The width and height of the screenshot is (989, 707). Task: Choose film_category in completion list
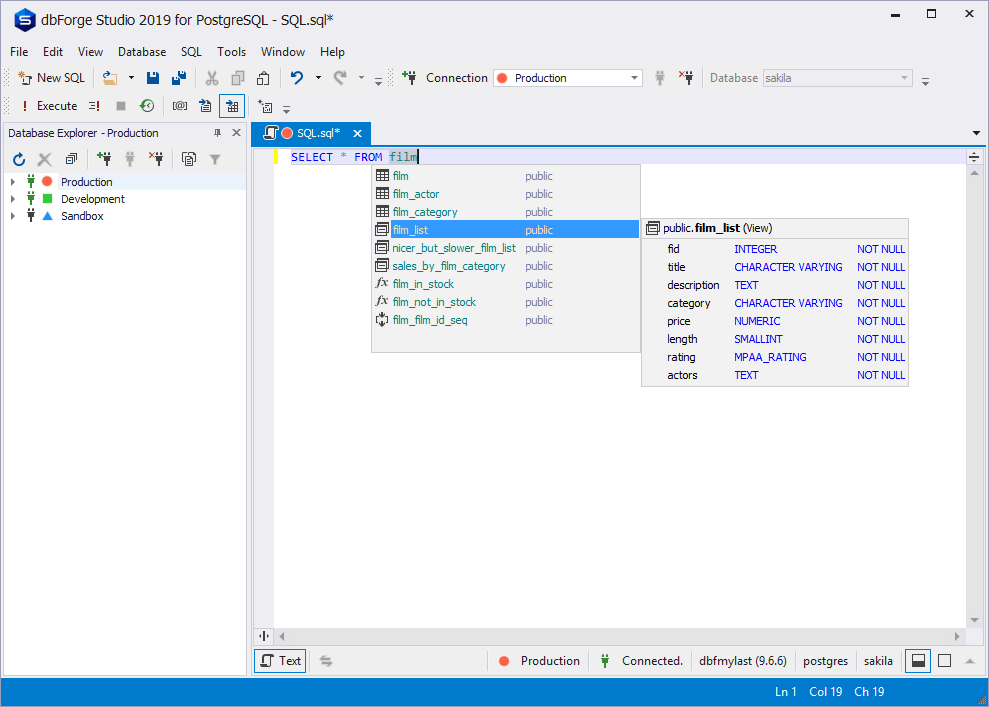[x=506, y=212]
